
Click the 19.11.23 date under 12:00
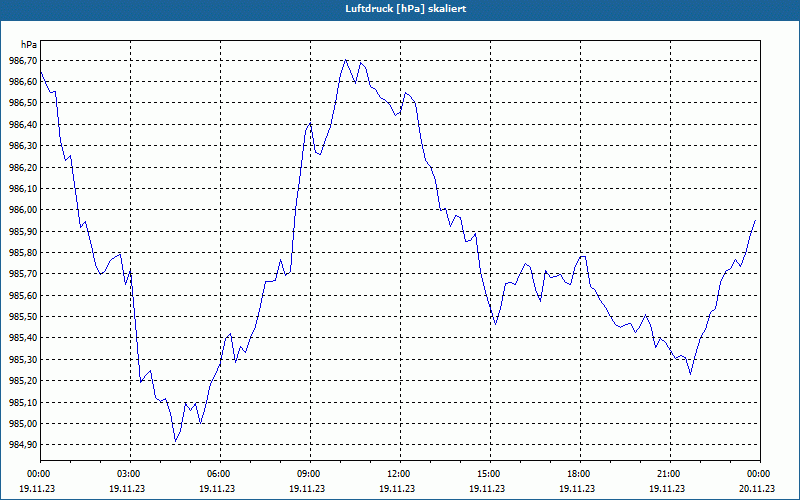[397, 488]
